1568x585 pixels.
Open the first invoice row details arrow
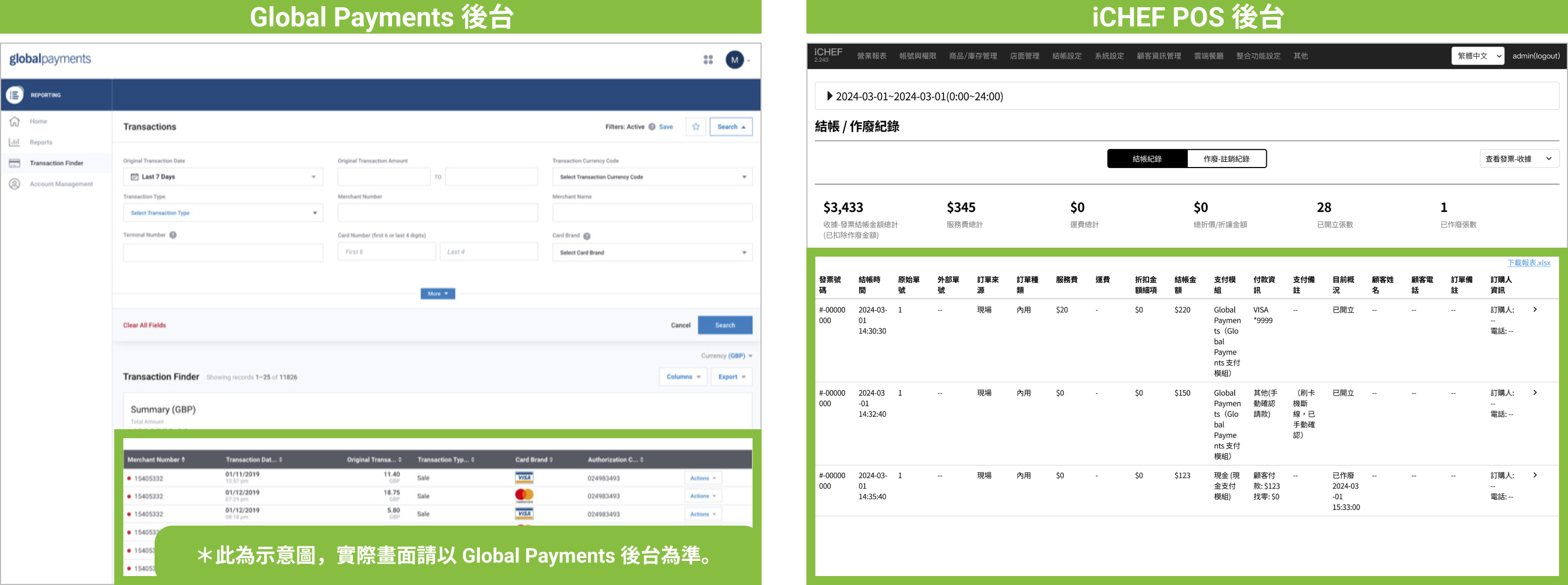click(x=1534, y=309)
